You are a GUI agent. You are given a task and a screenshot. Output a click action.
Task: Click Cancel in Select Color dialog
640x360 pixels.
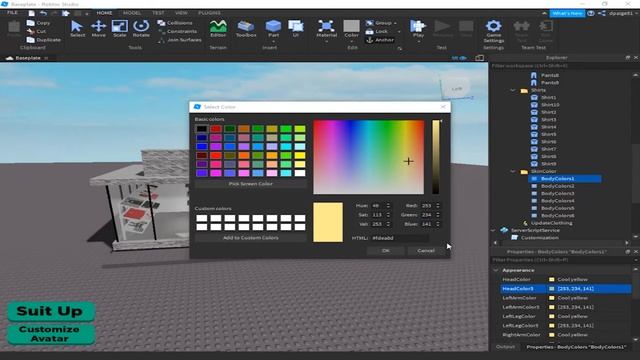pos(426,251)
